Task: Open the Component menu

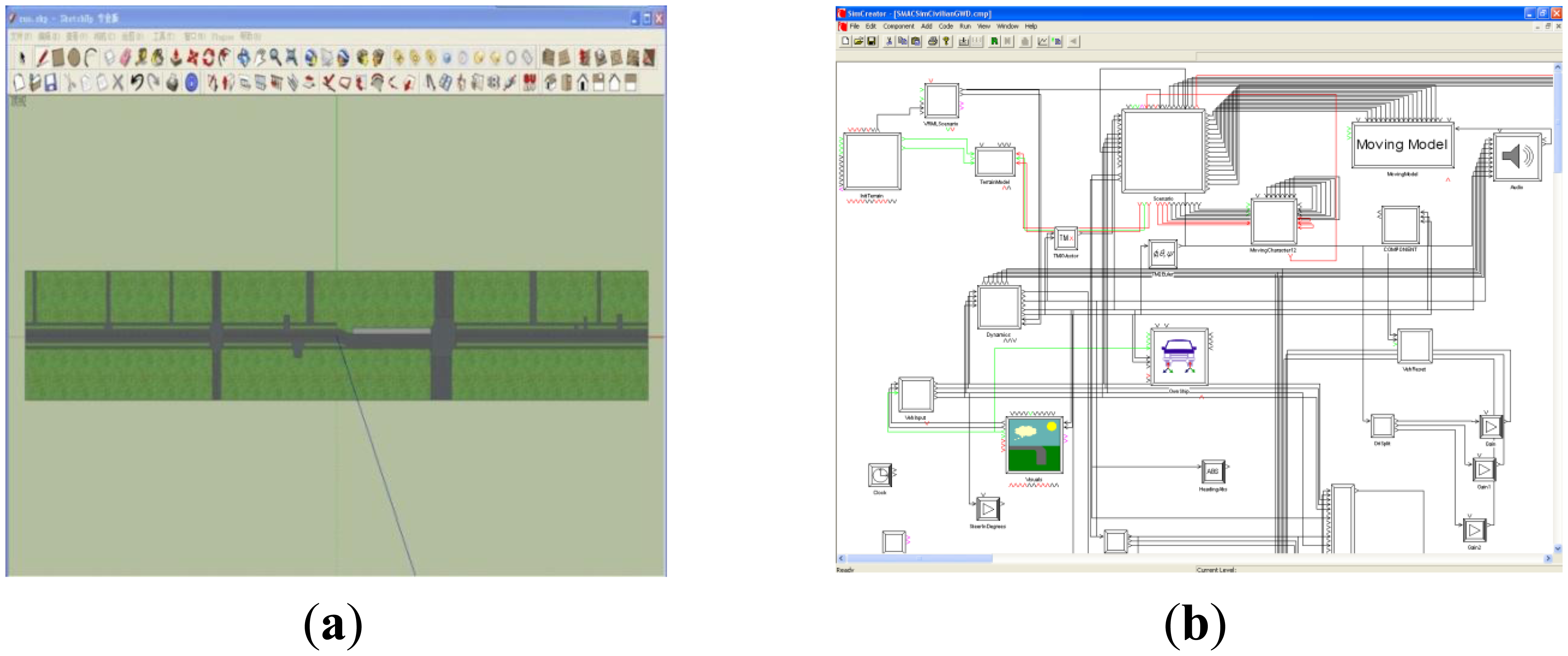Action: (898, 26)
